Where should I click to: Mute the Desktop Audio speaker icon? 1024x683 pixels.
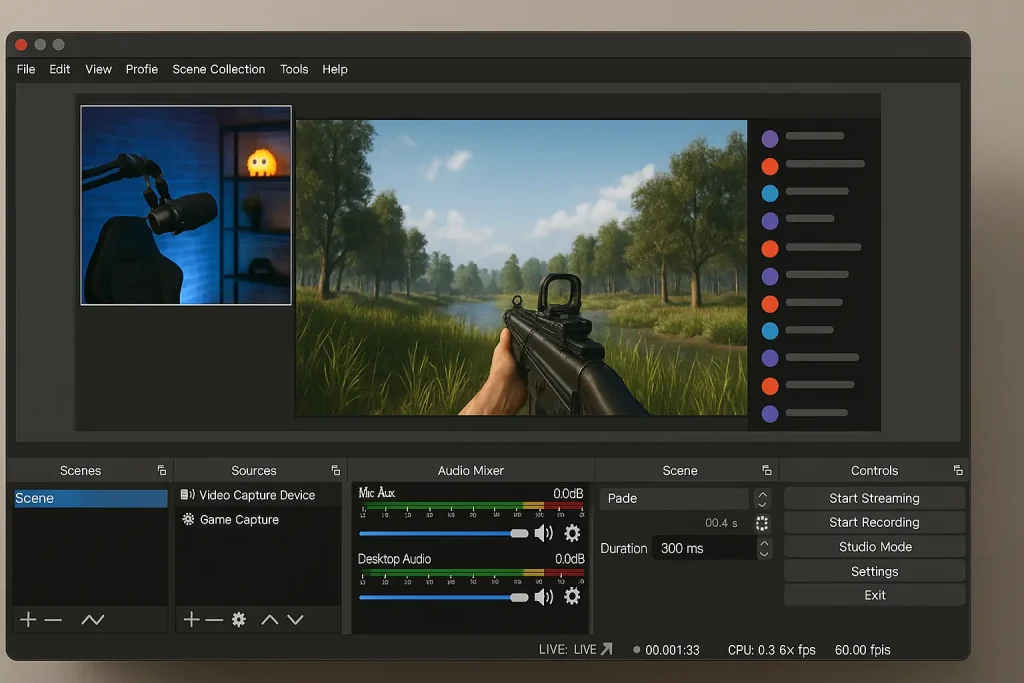543,597
